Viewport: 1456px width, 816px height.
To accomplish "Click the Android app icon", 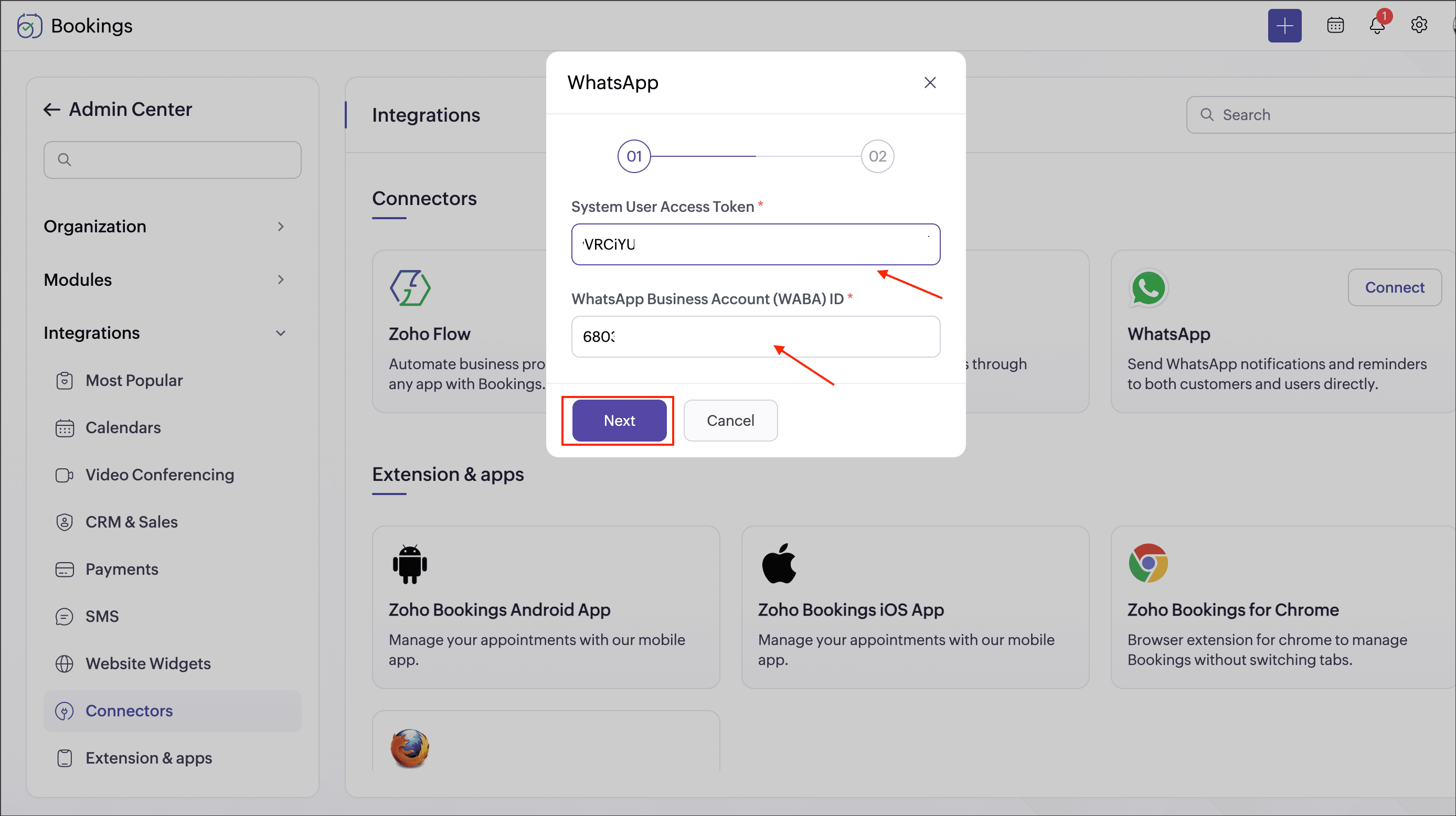I will coord(410,563).
